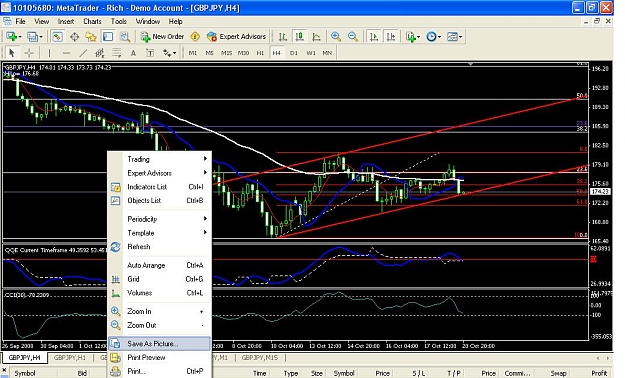Open the Insert menu
Screen dimensions: 625x378
coord(66,21)
